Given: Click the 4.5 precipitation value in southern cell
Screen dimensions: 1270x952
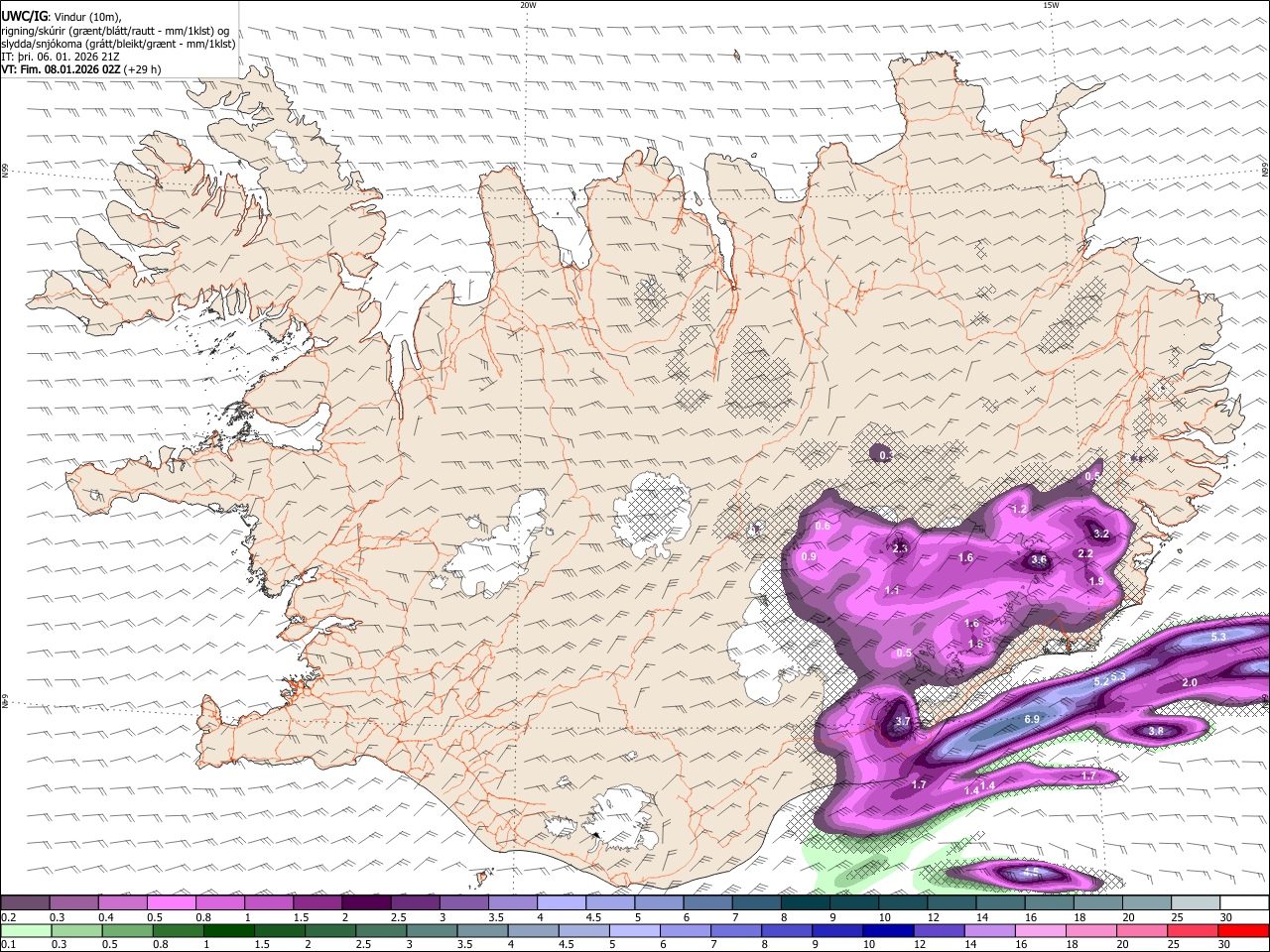Looking at the screenshot, I should click(1031, 873).
